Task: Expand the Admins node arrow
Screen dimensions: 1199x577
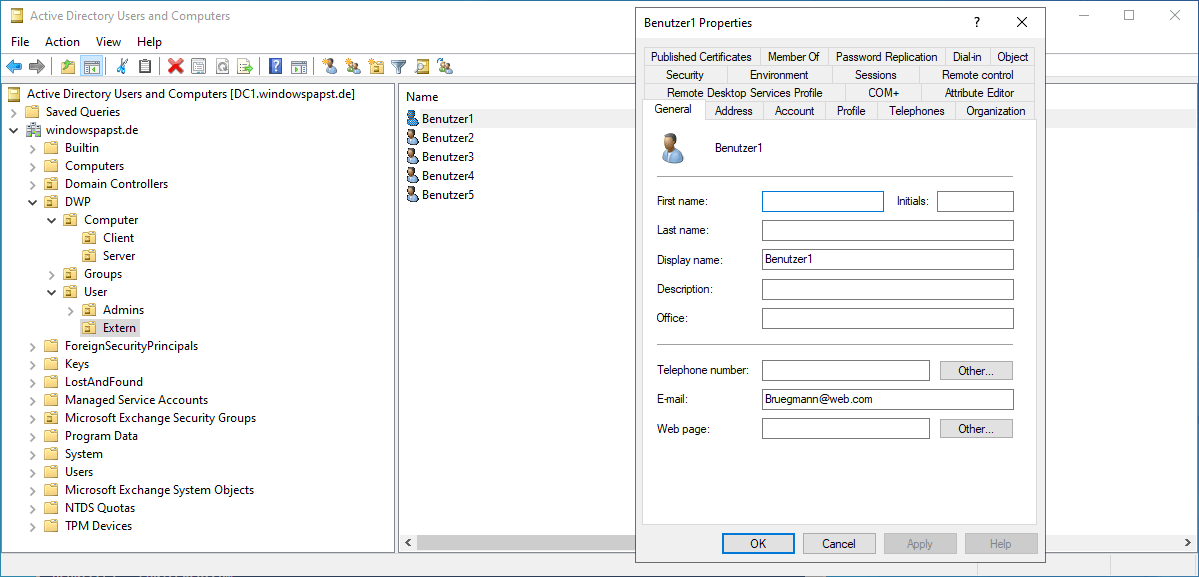Action: coord(71,310)
